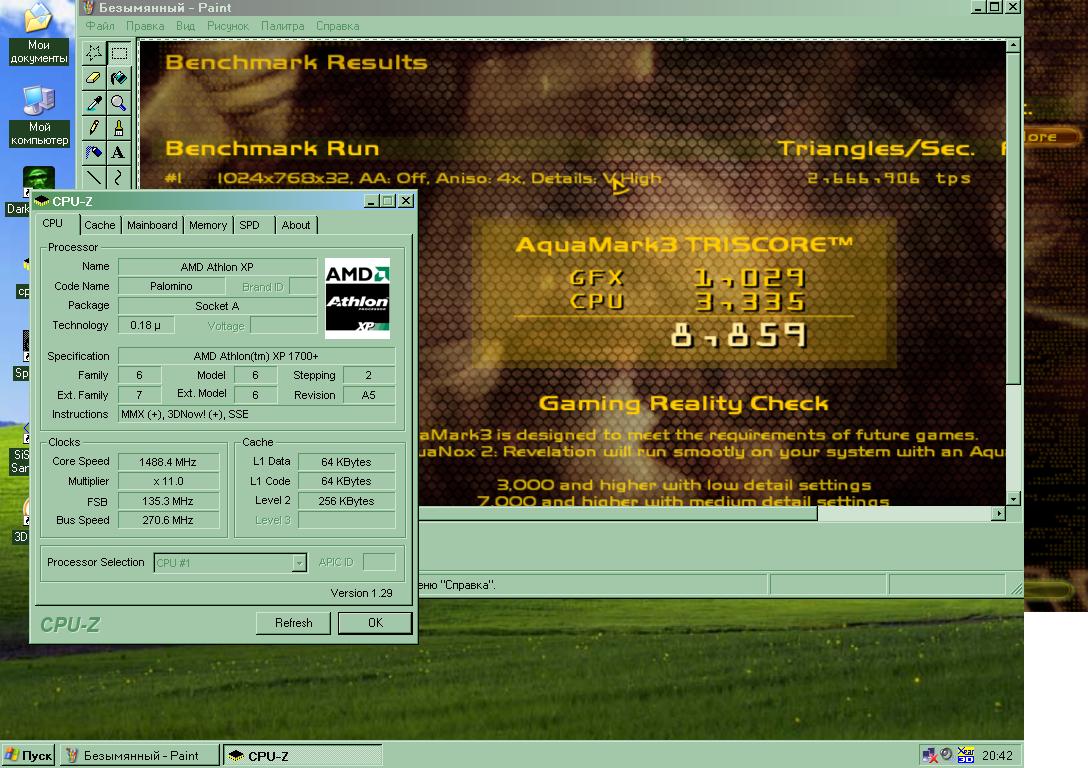Select the Magnifier tool in Paint

tap(119, 103)
